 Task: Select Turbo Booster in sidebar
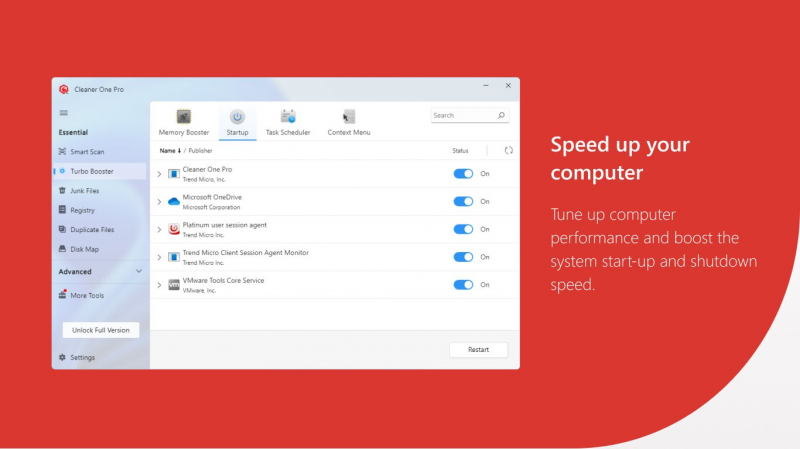(99, 171)
